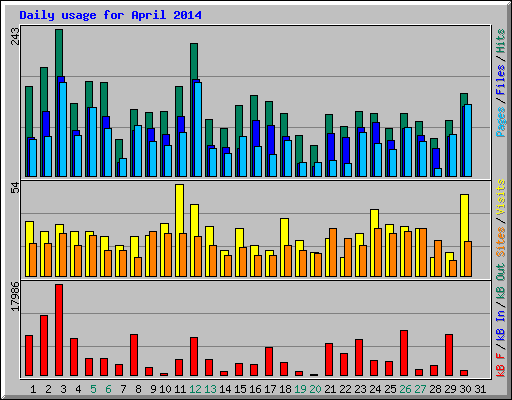Select day label 30 on the x-axis
This screenshot has height=400, width=512.
point(465,389)
